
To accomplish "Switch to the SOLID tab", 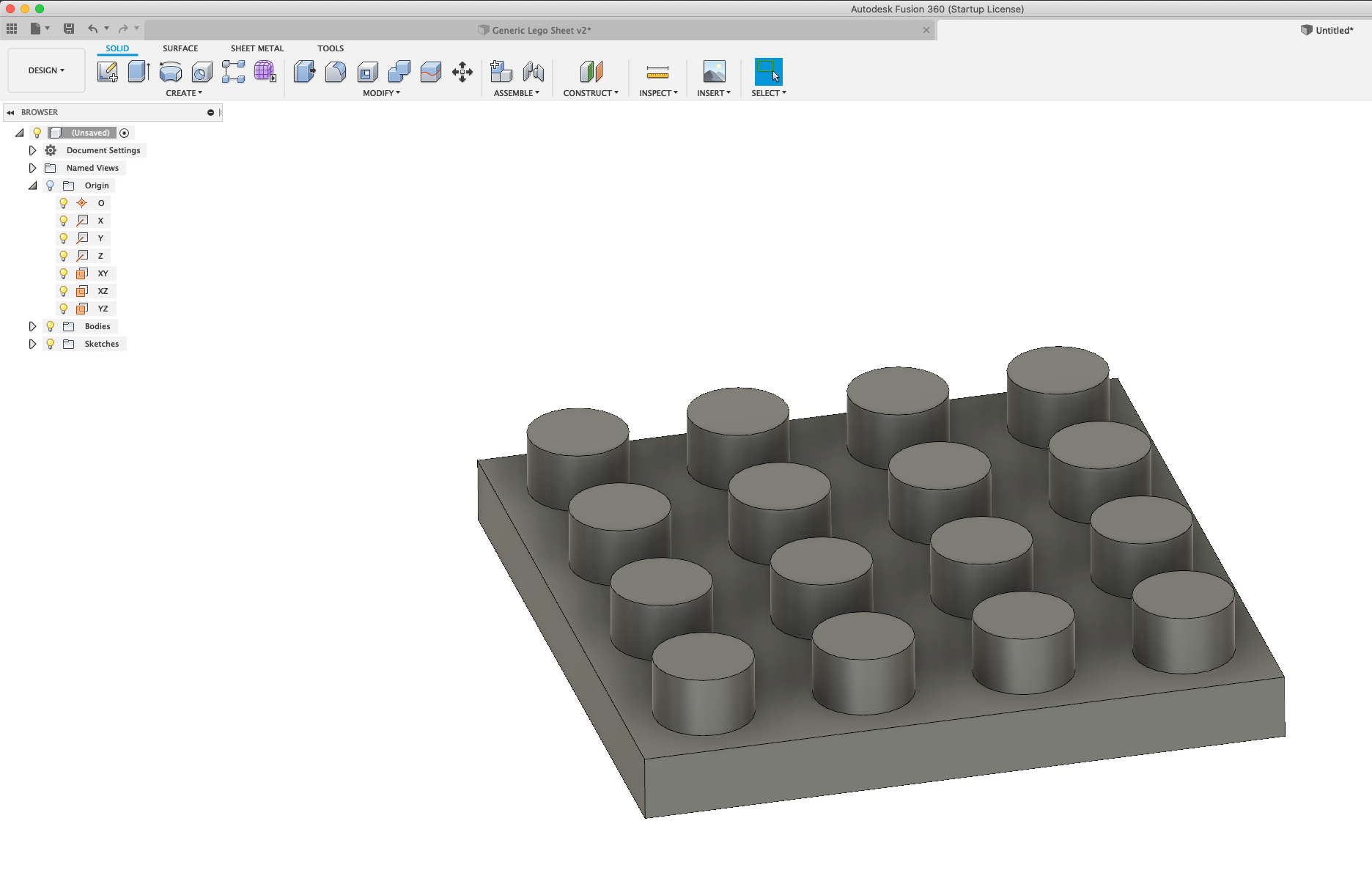I will (x=117, y=48).
